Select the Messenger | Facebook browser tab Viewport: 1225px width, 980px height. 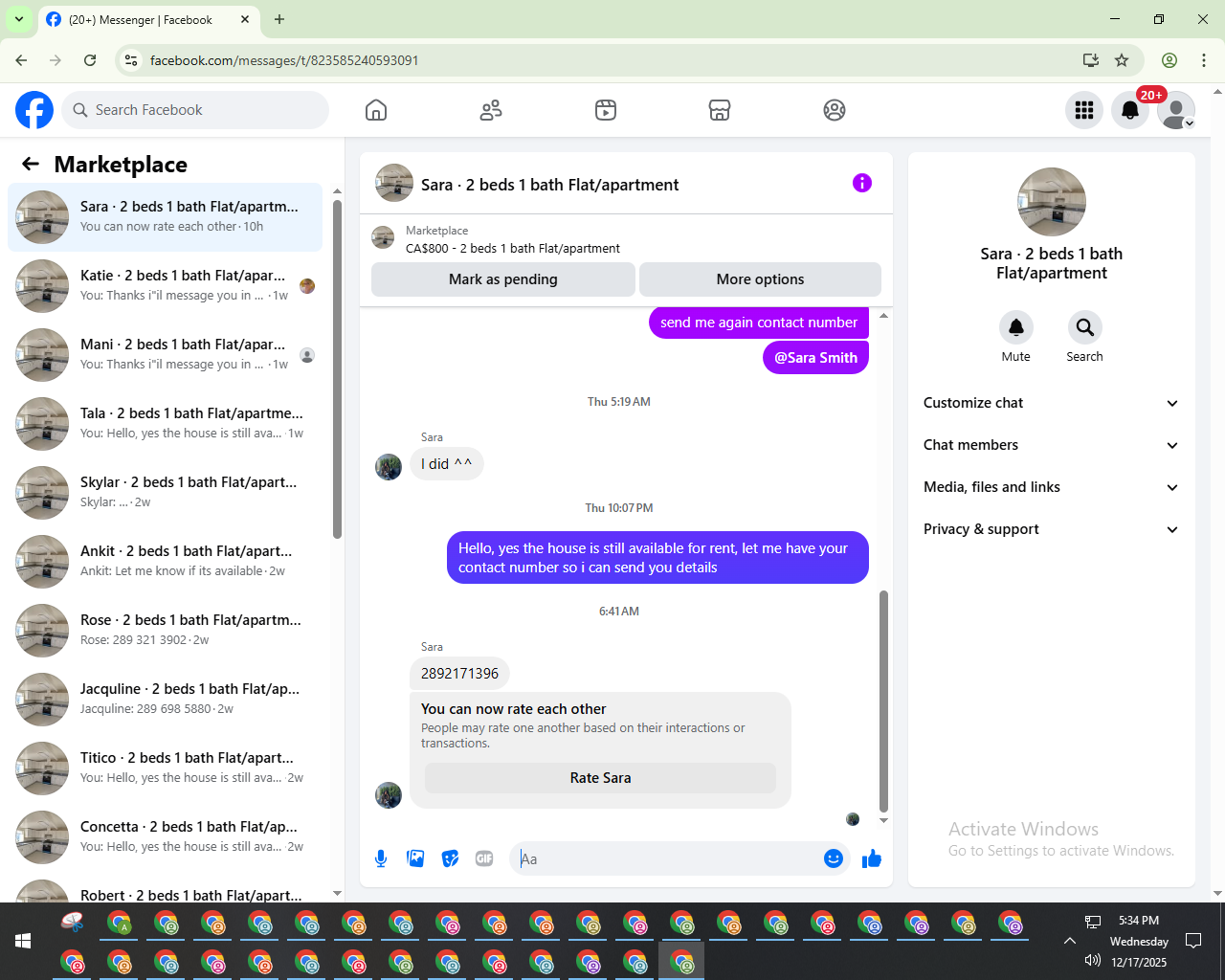coord(148,19)
